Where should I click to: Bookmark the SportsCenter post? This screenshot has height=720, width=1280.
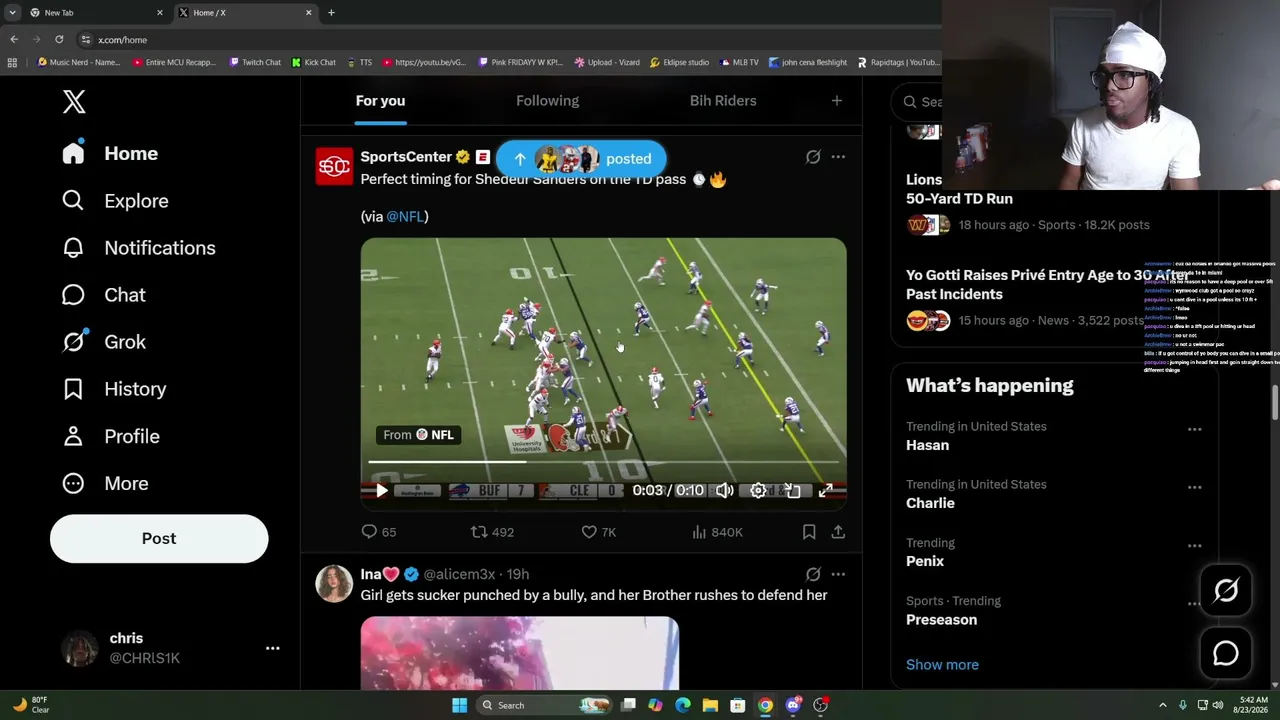pos(809,532)
